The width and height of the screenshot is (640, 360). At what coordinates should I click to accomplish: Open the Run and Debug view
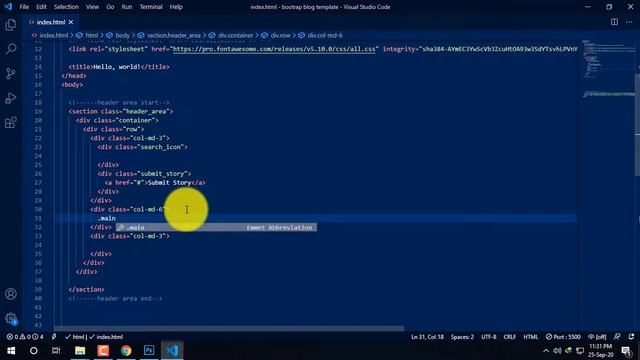click(x=11, y=98)
